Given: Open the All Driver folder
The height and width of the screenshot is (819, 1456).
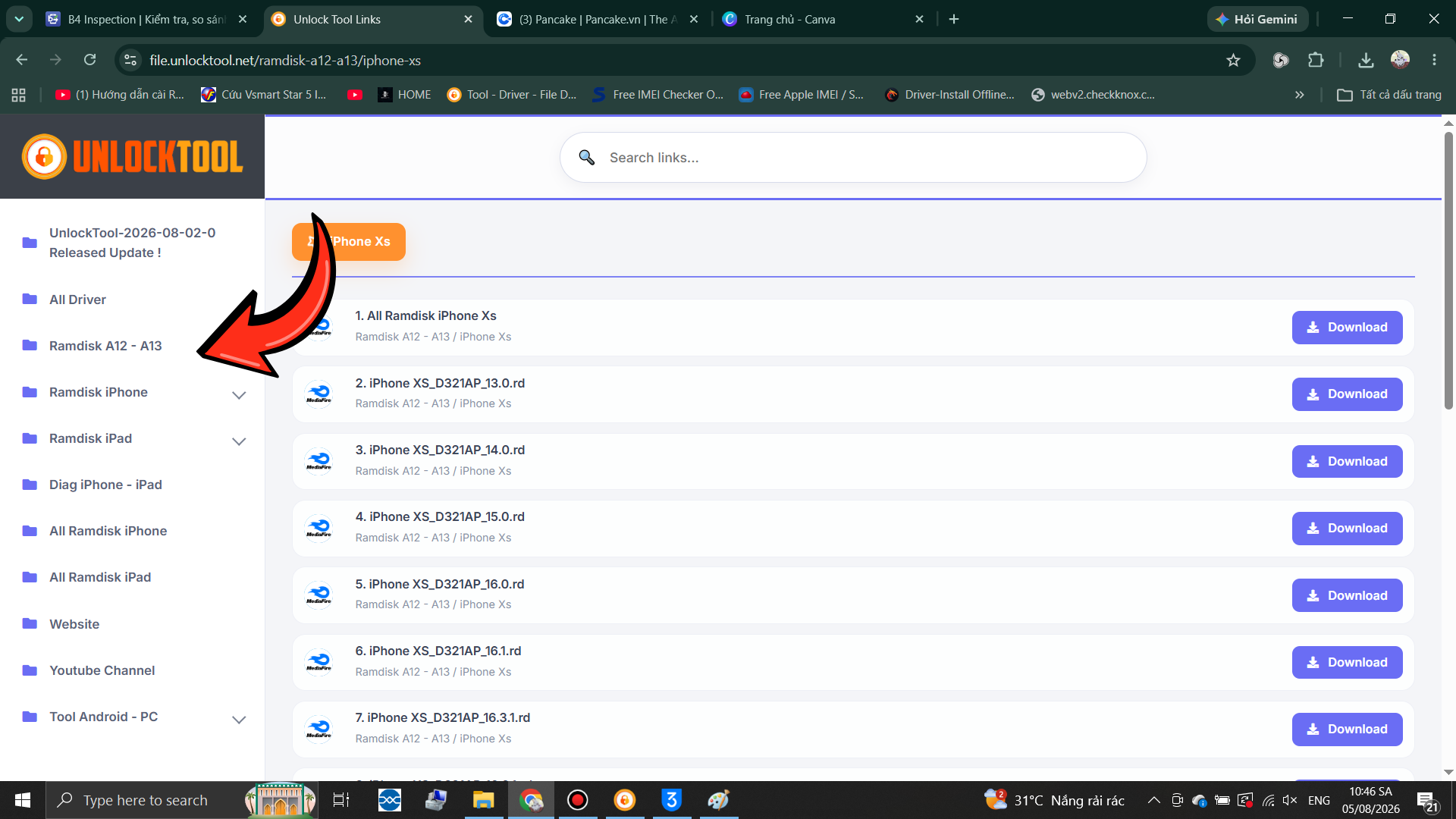Looking at the screenshot, I should coord(77,300).
